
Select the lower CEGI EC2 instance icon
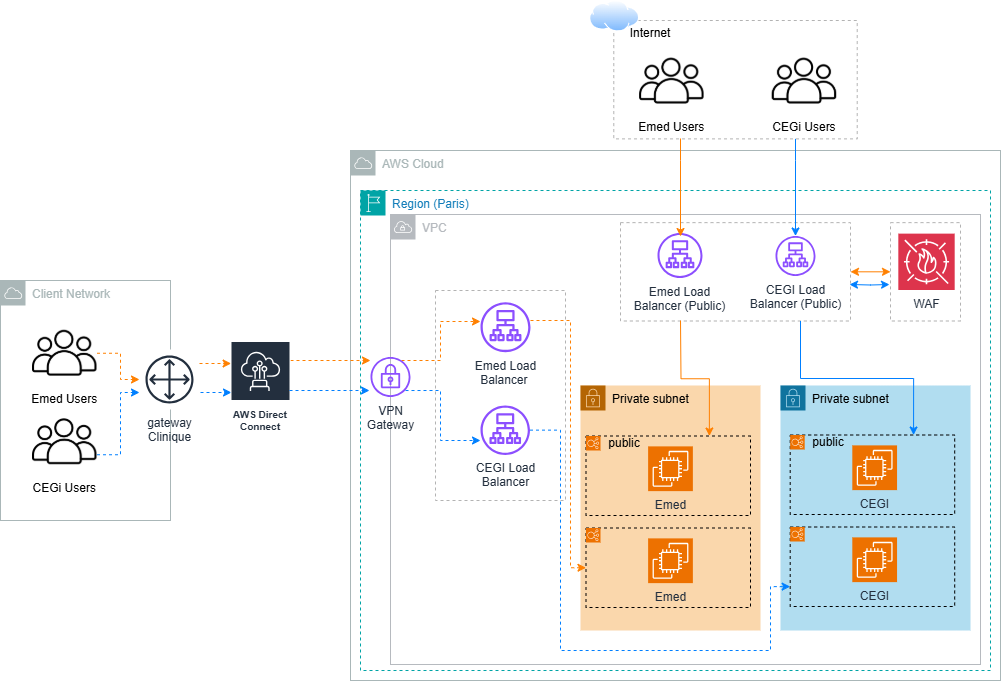click(875, 560)
